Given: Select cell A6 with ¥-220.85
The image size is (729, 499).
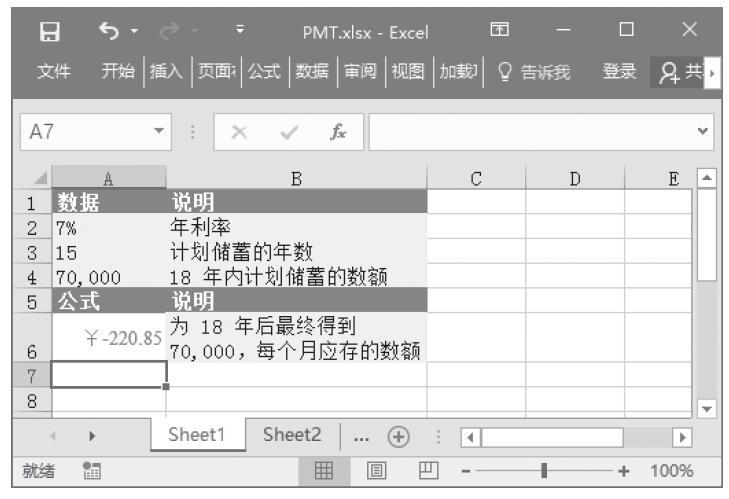Looking at the screenshot, I should 108,338.
